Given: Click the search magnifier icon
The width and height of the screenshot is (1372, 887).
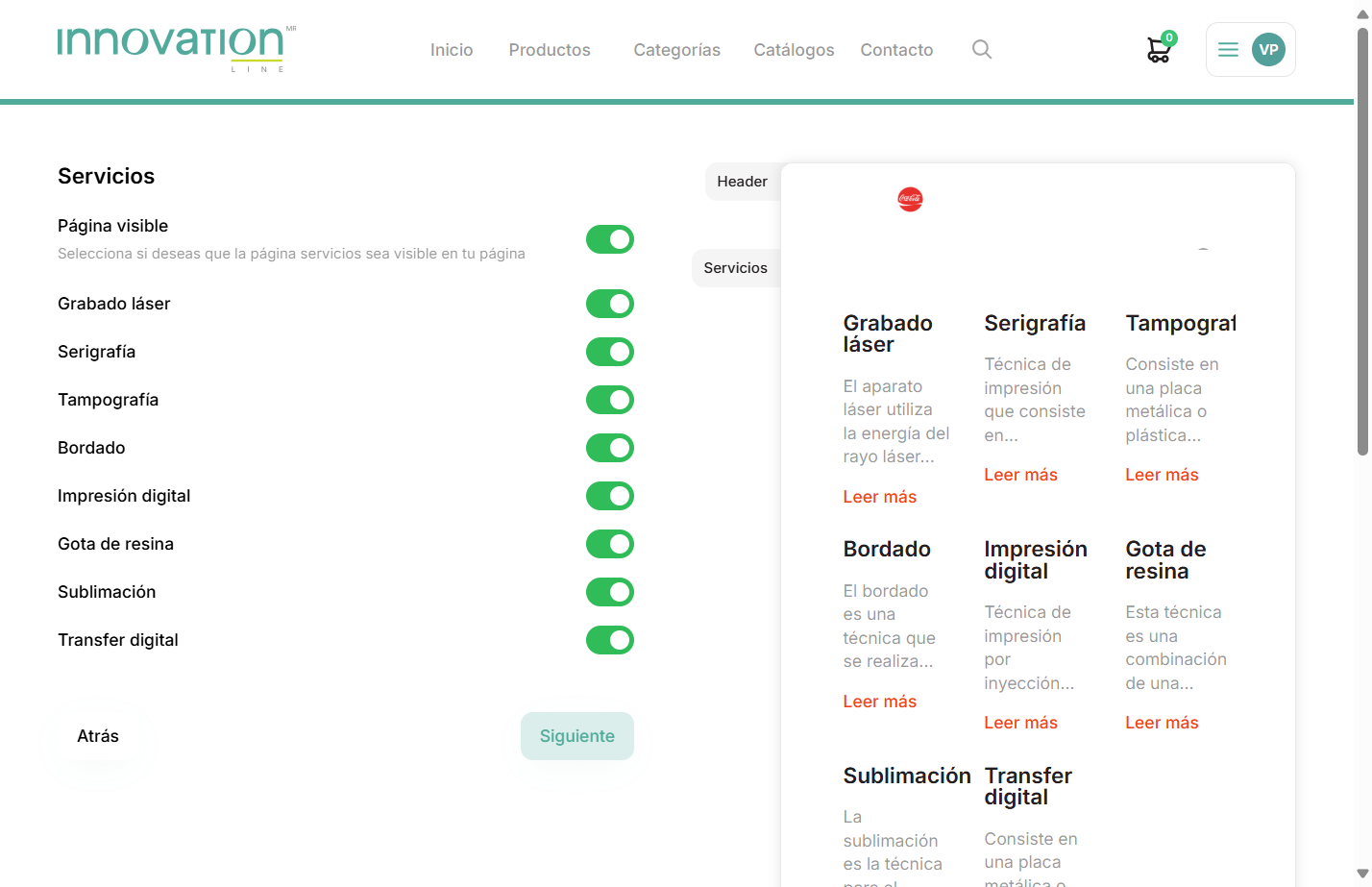Looking at the screenshot, I should point(981,49).
